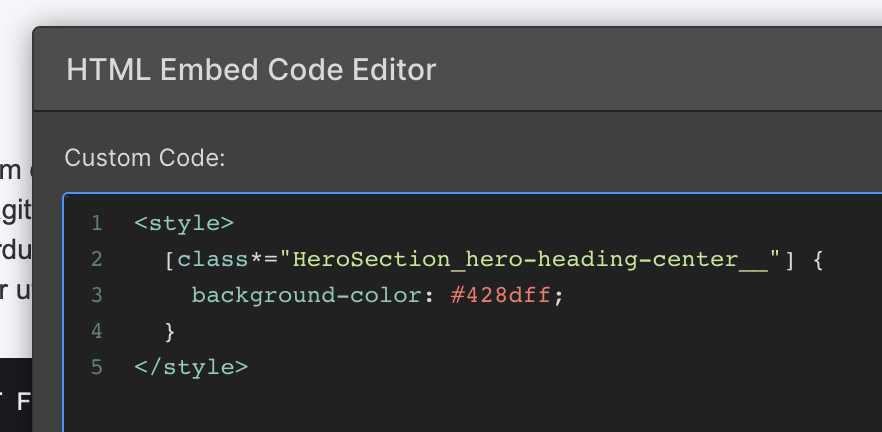882x432 pixels.
Task: Click the background-color property on line 3
Action: click(x=307, y=295)
